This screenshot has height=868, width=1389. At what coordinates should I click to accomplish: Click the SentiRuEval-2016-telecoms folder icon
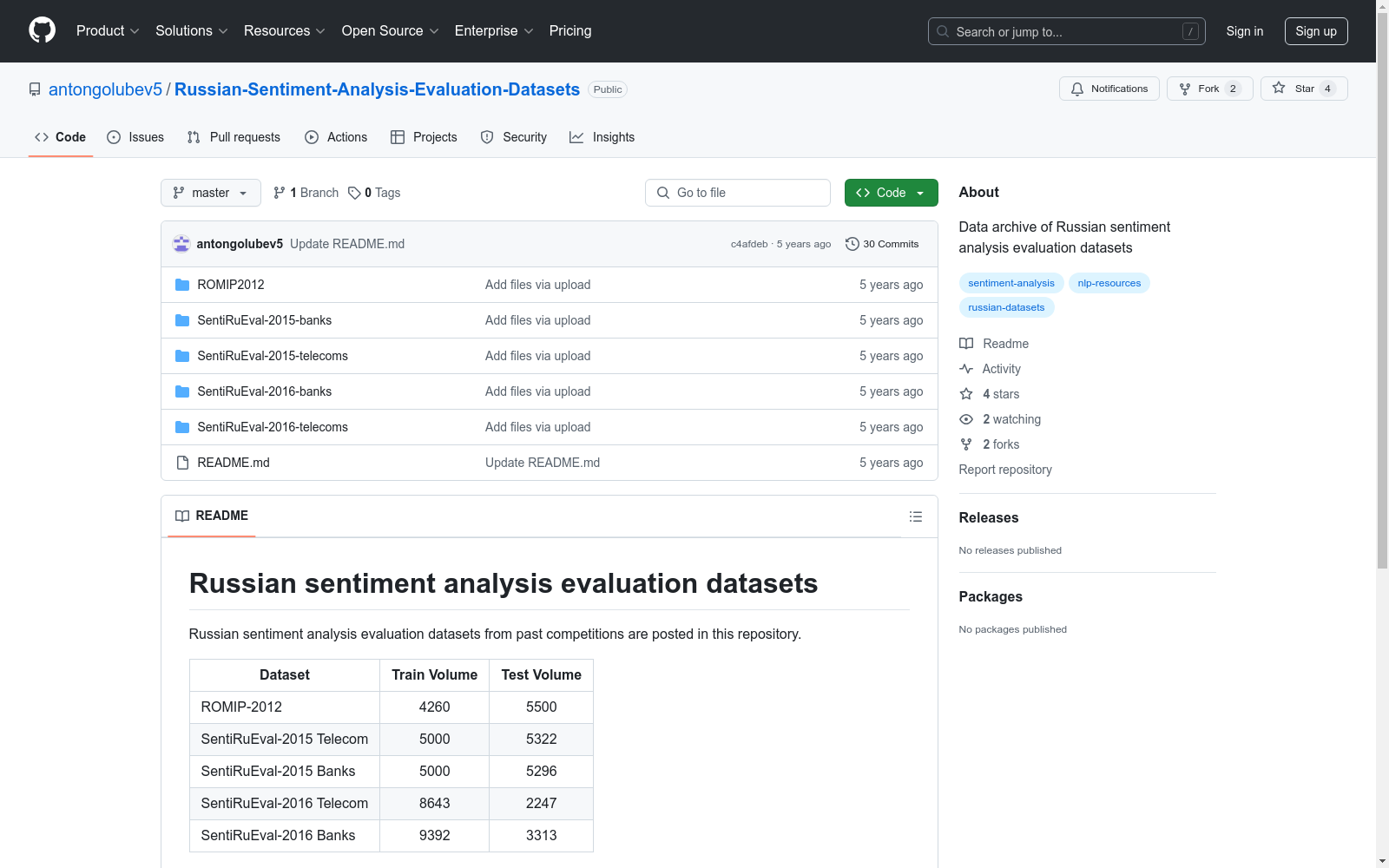click(182, 427)
